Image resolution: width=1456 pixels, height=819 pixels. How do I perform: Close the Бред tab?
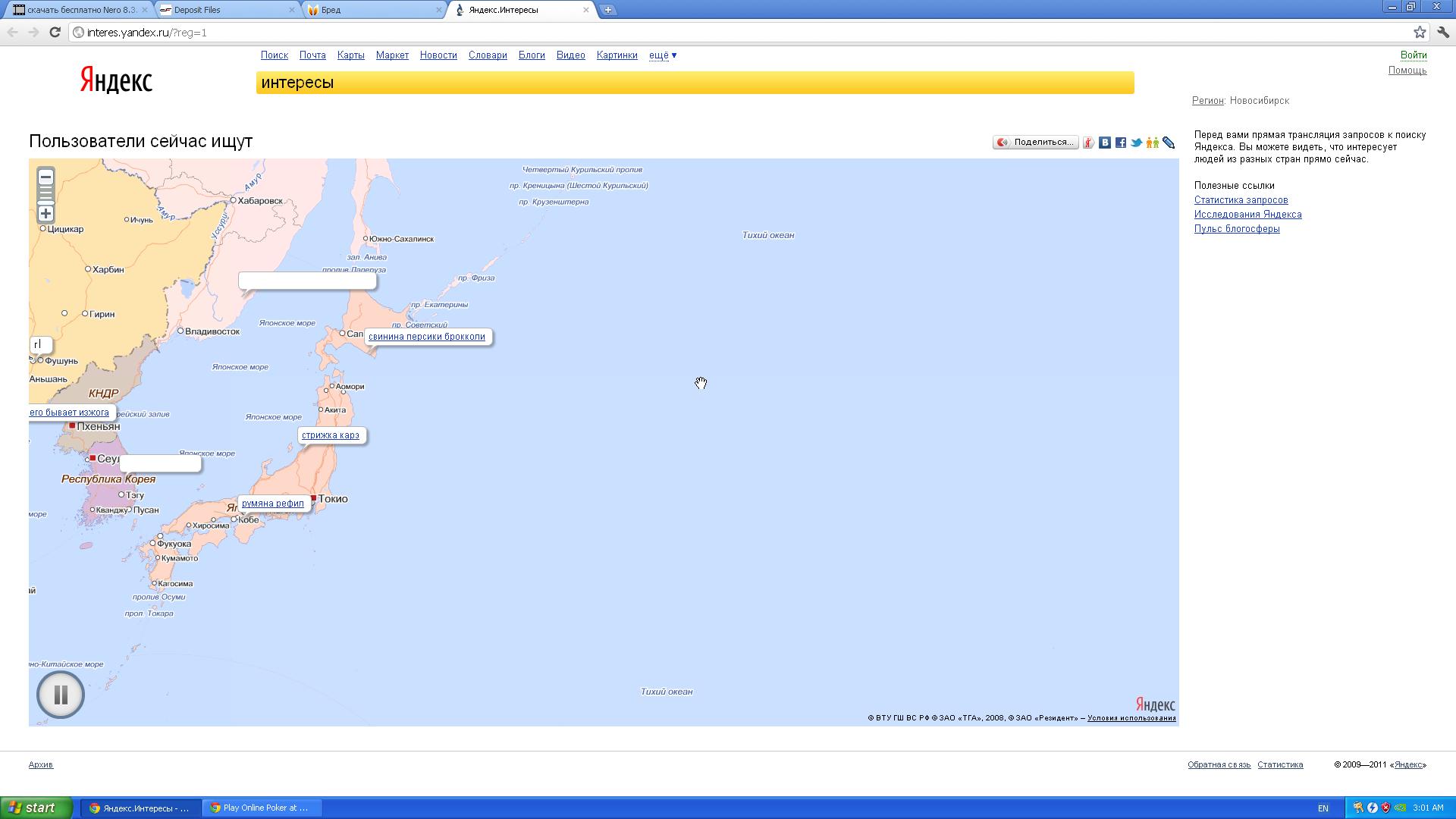tap(438, 10)
